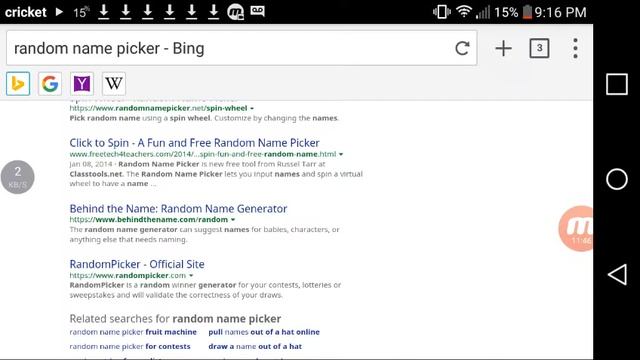This screenshot has height=360, width=640.
Task: Open the browser three-dot overflow menu
Action: 575,48
